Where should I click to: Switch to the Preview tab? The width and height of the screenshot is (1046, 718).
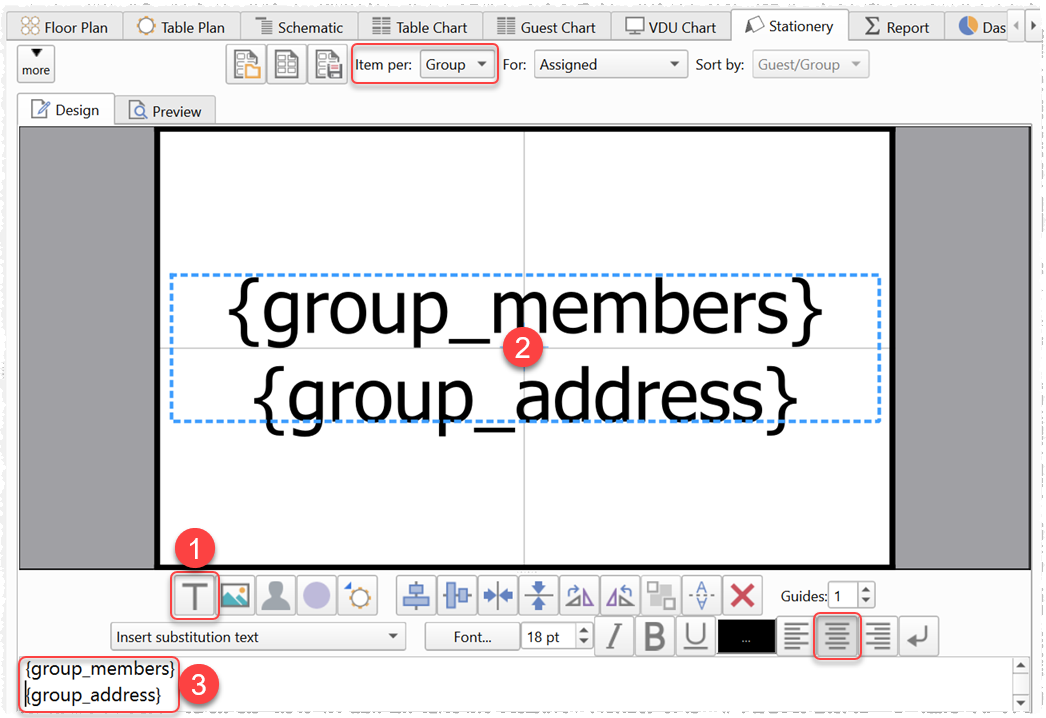164,110
